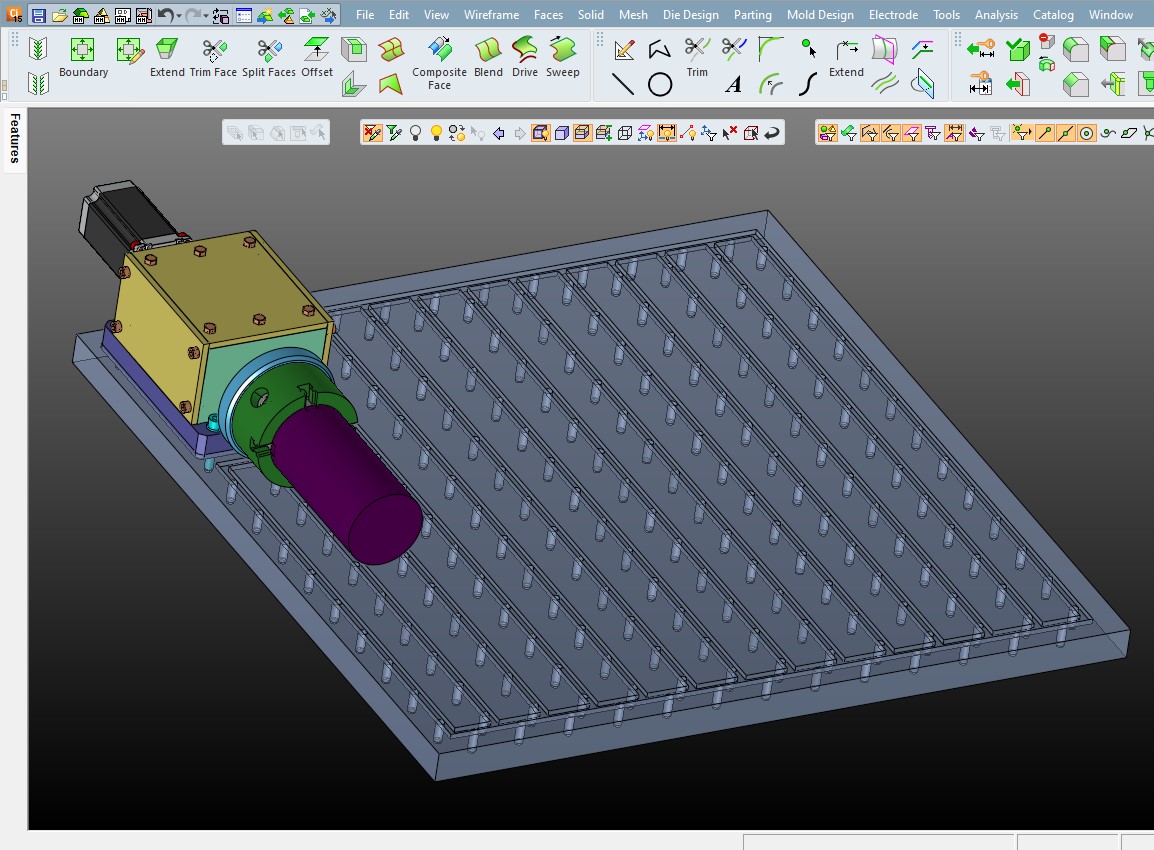Toggle the shaded display mode icon
The width and height of the screenshot is (1154, 850).
tap(561, 131)
